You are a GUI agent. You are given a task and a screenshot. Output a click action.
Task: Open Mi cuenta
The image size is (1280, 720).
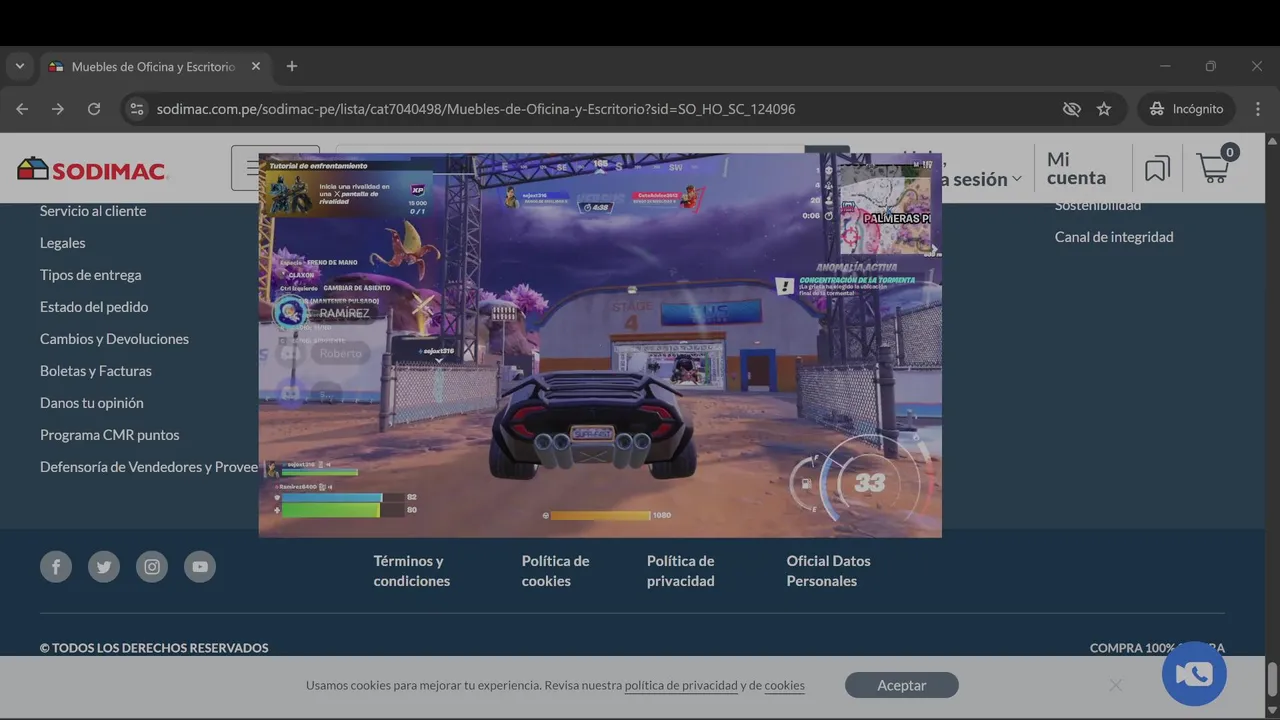(1076, 169)
